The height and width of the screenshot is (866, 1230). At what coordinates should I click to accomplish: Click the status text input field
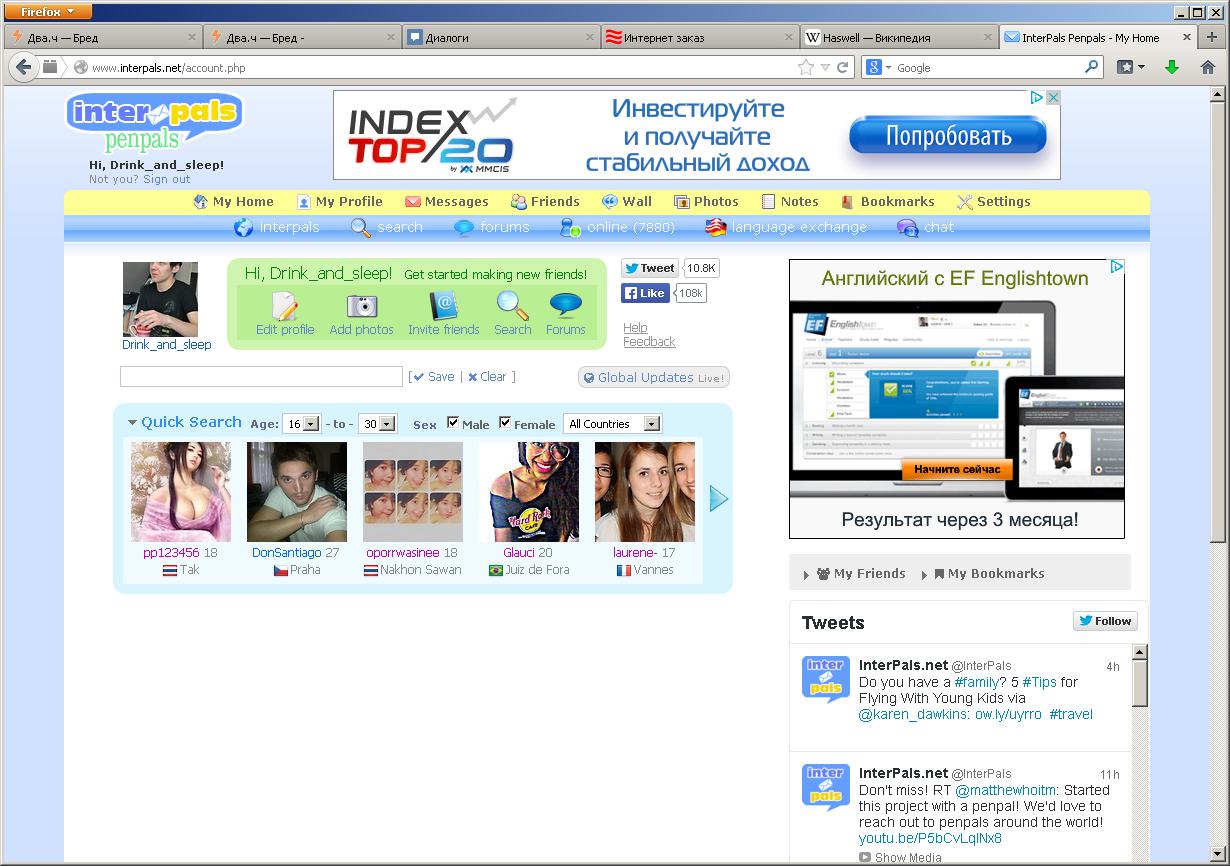pyautogui.click(x=261, y=377)
